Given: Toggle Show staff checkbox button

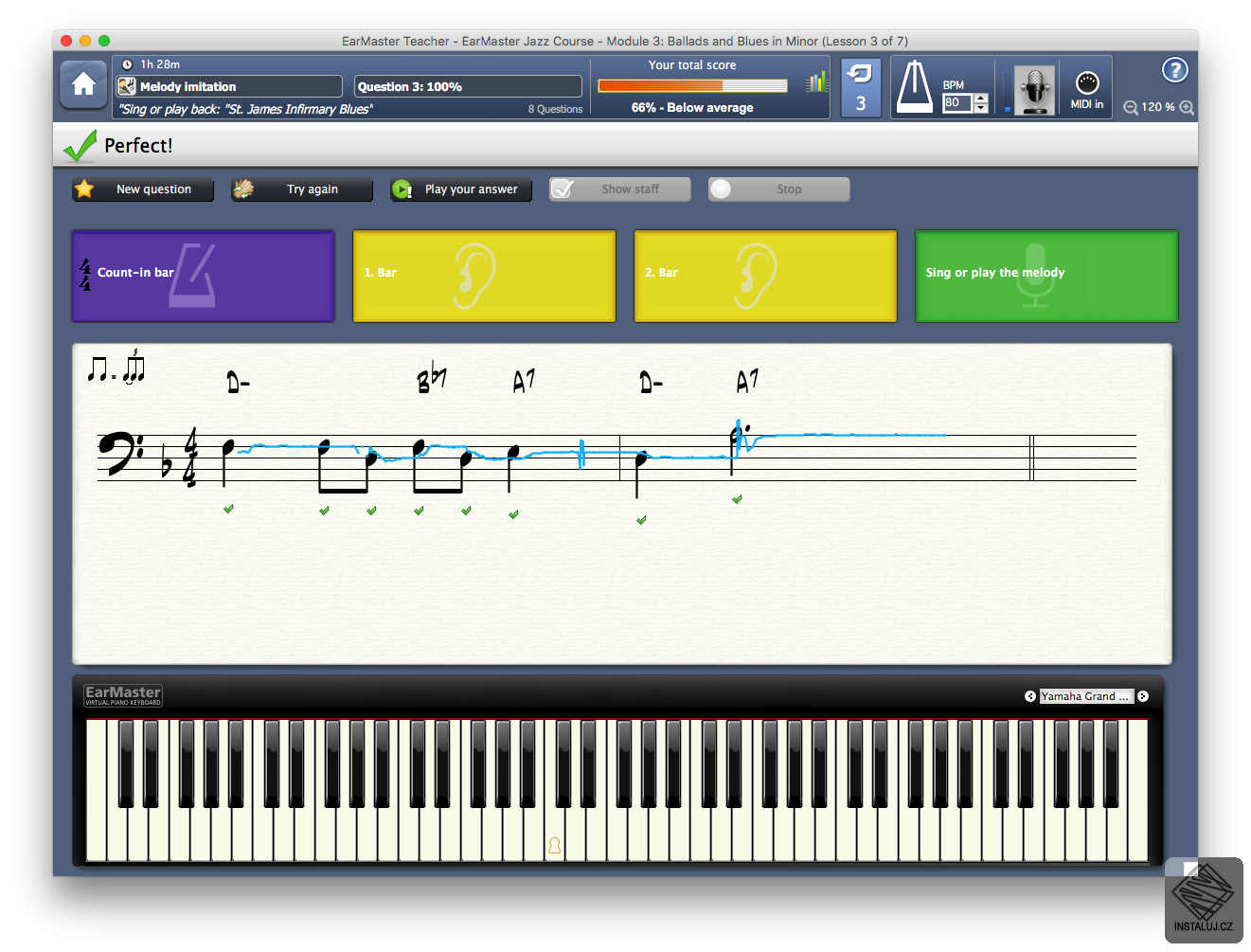Looking at the screenshot, I should 620,189.
